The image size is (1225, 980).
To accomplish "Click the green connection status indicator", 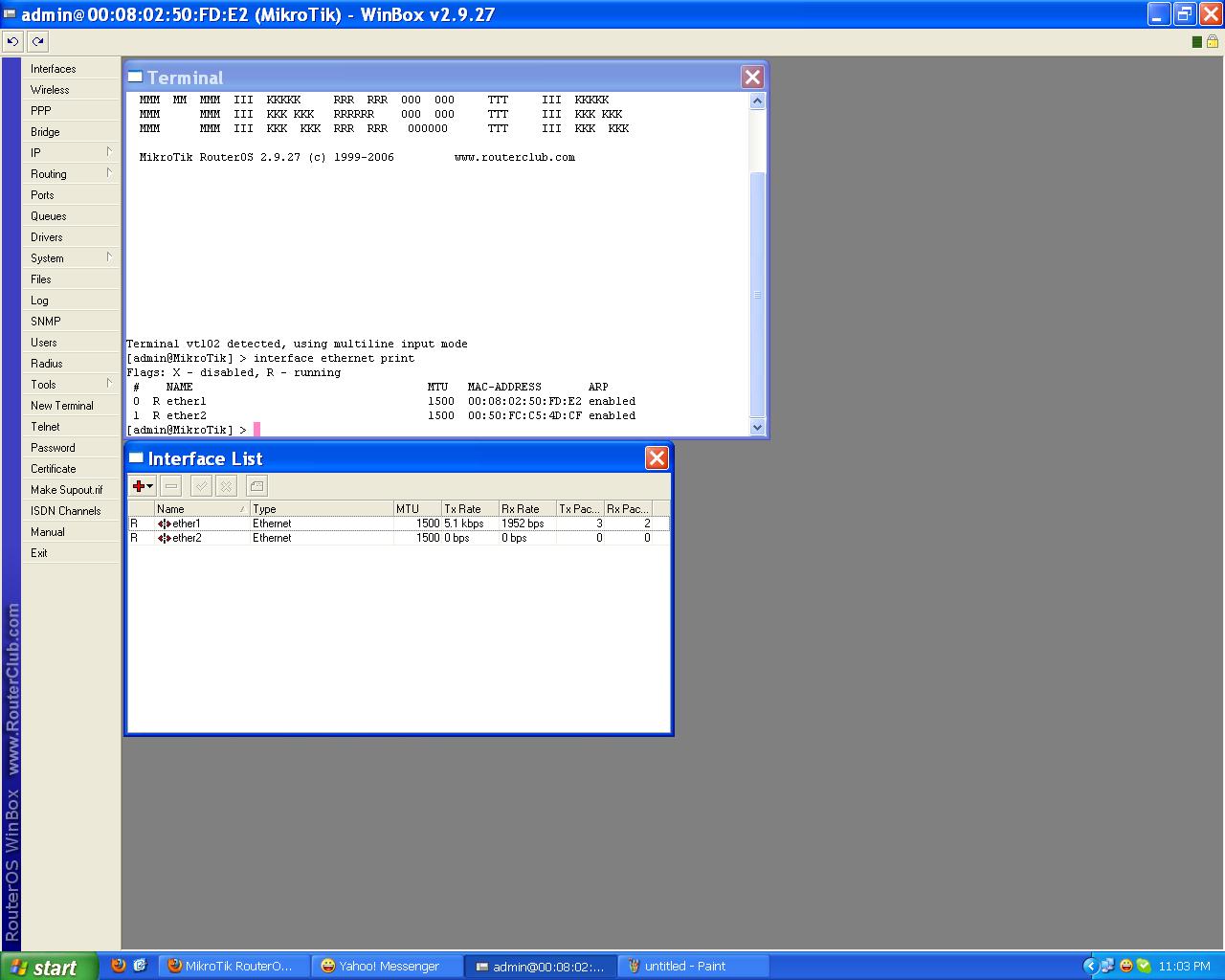I will 1196,42.
